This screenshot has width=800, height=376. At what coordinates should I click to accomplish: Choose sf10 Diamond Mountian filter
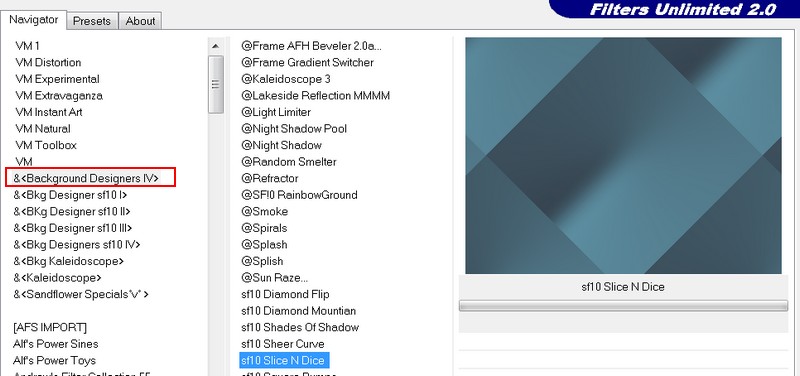298,311
